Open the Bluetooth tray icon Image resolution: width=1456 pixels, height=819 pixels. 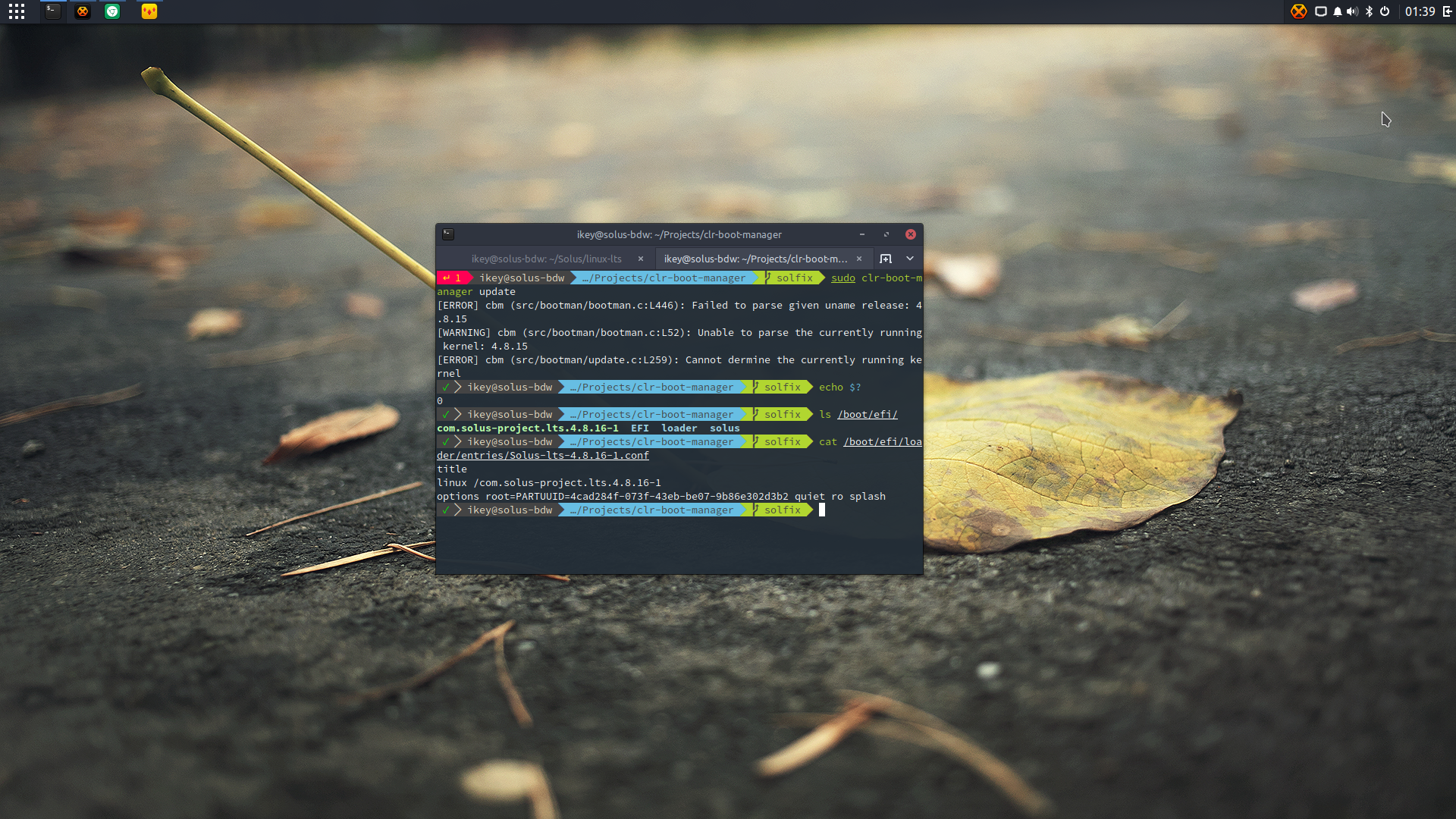pyautogui.click(x=1369, y=11)
